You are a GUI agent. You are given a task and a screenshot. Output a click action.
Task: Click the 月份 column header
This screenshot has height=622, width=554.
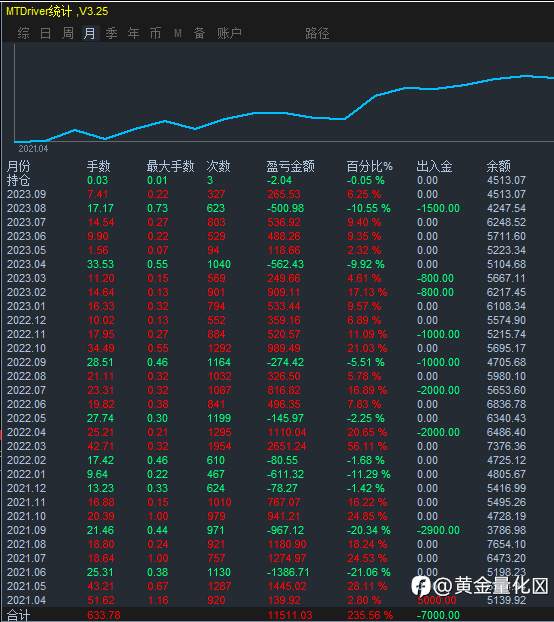tap(18, 166)
